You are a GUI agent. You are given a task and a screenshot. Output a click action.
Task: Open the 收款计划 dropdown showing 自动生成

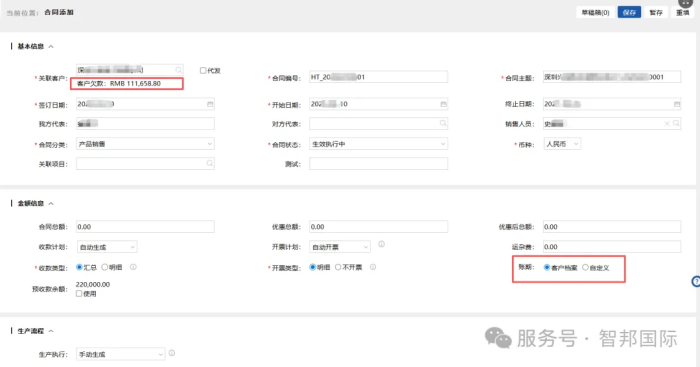(107, 247)
